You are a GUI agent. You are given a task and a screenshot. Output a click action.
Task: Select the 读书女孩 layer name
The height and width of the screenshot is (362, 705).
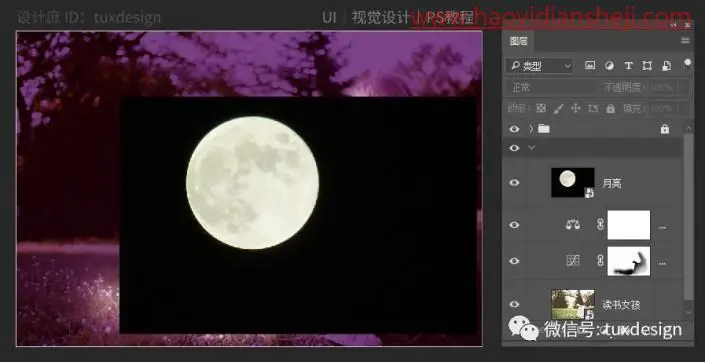[x=621, y=305]
